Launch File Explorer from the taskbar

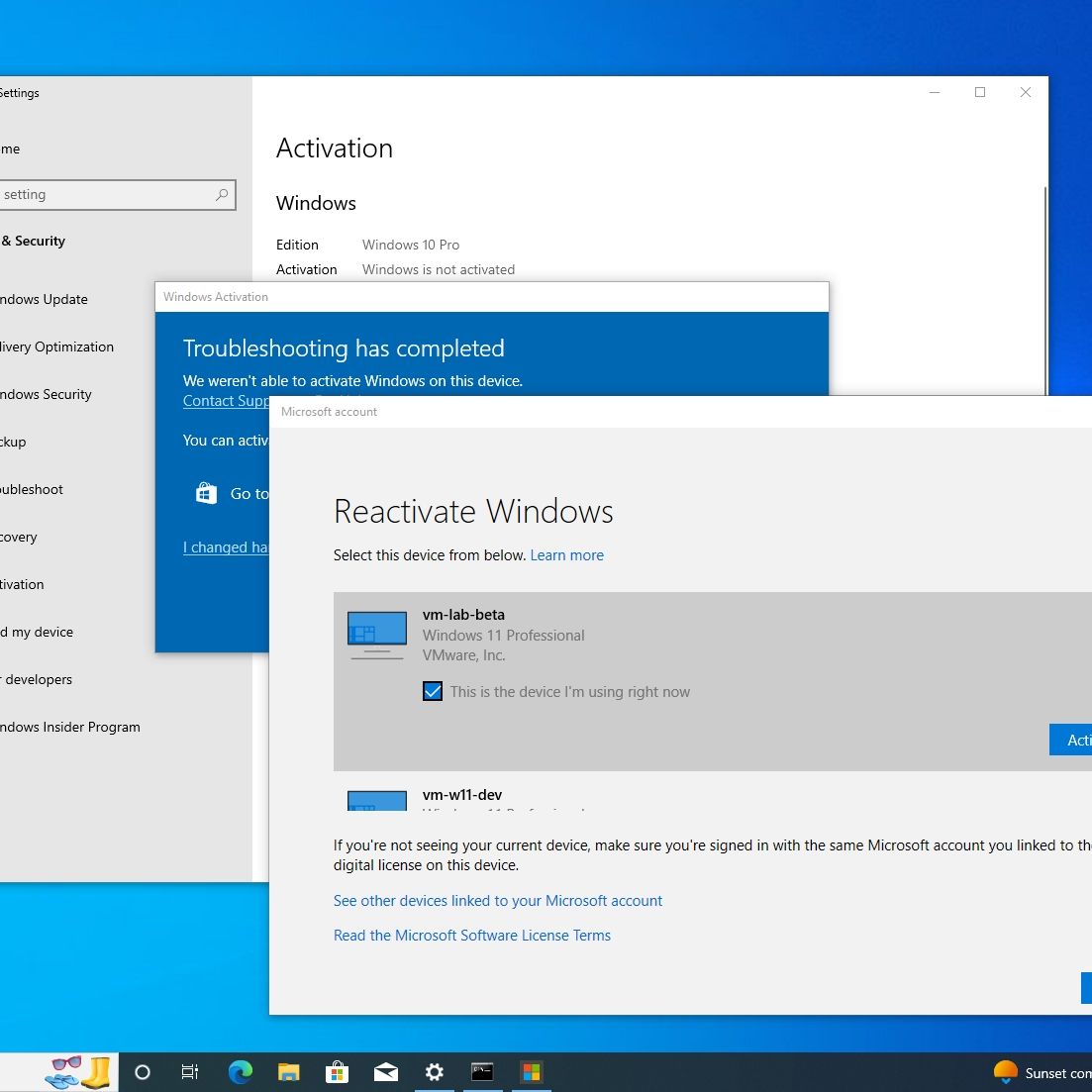(288, 1072)
